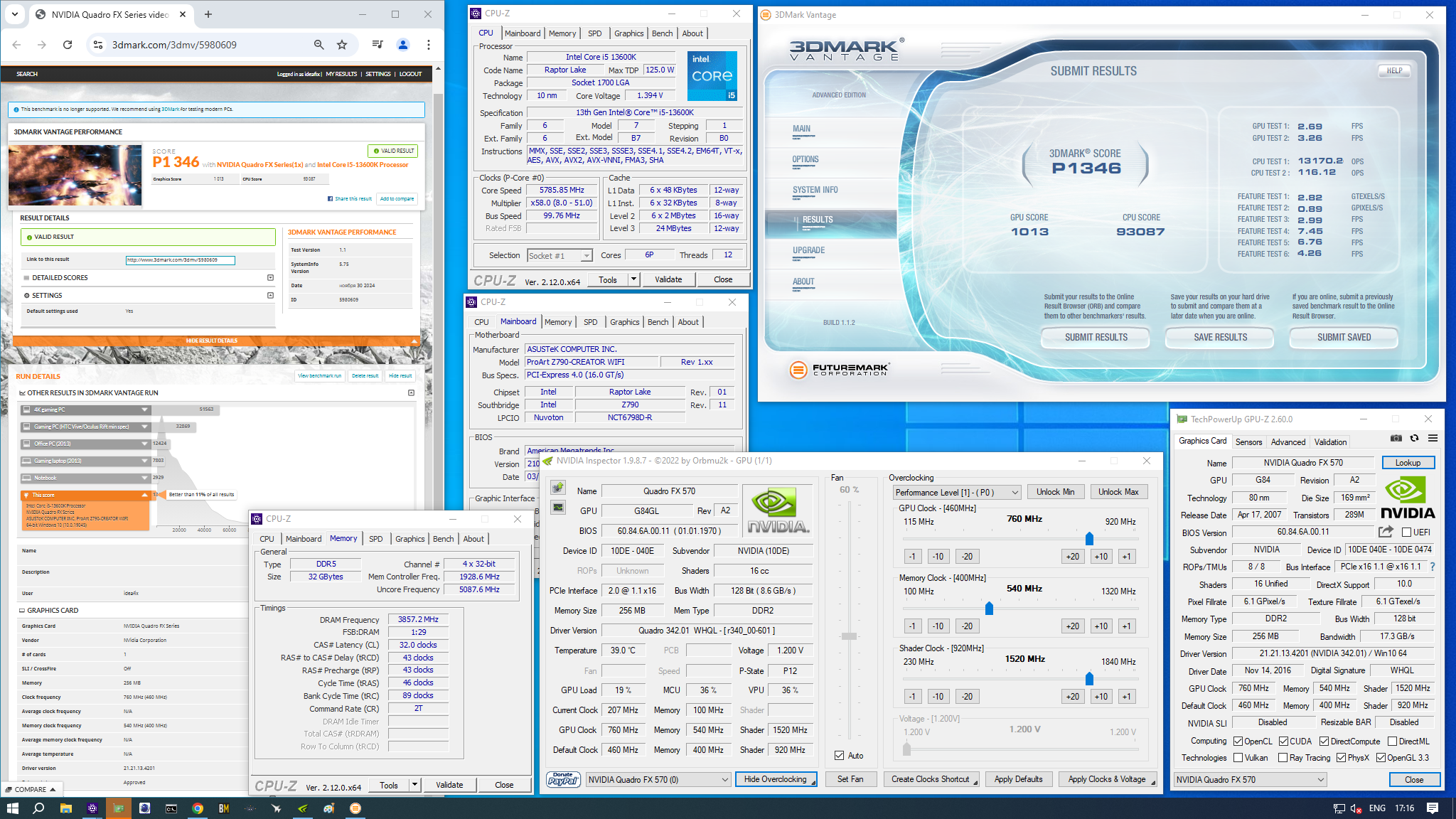The height and width of the screenshot is (819, 1456).
Task: Open SYSTEM INFO in 3DMark Vantage
Action: pyautogui.click(x=815, y=190)
